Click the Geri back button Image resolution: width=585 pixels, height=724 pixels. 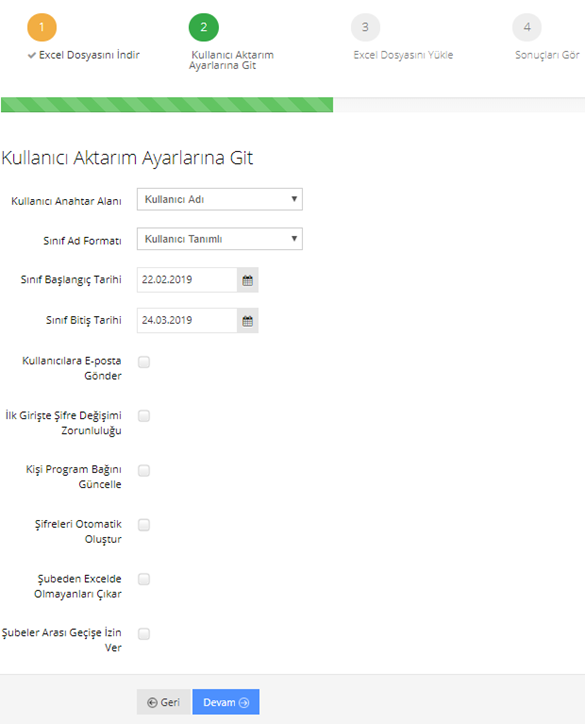163,702
